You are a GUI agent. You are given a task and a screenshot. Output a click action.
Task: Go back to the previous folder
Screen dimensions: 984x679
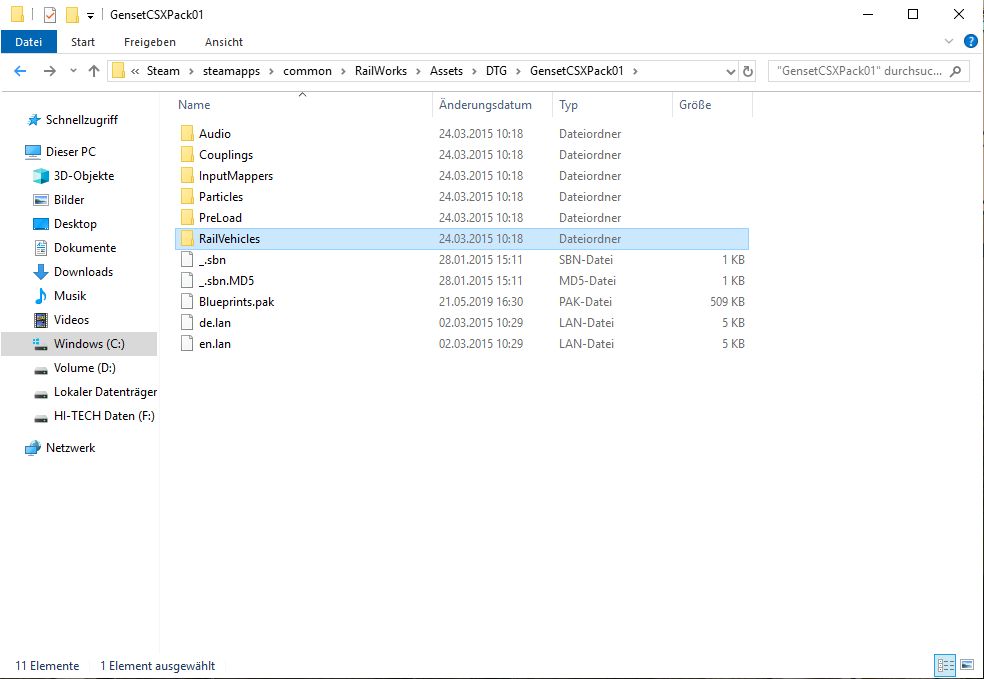pos(20,71)
